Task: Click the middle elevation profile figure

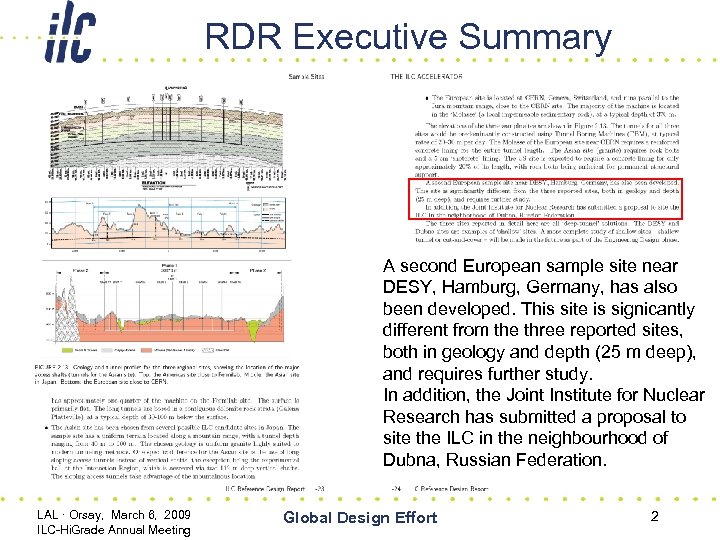Action: [x=168, y=225]
